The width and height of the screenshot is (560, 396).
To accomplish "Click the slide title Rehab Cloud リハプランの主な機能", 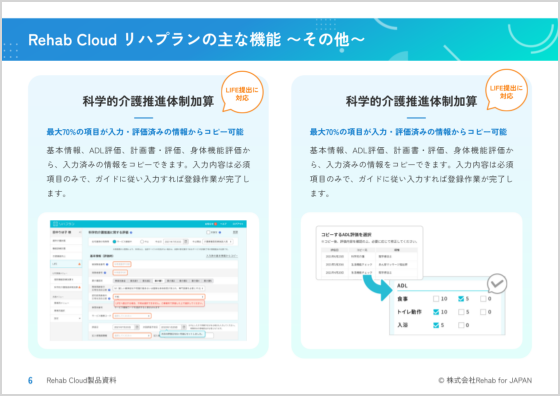I will point(196,40).
